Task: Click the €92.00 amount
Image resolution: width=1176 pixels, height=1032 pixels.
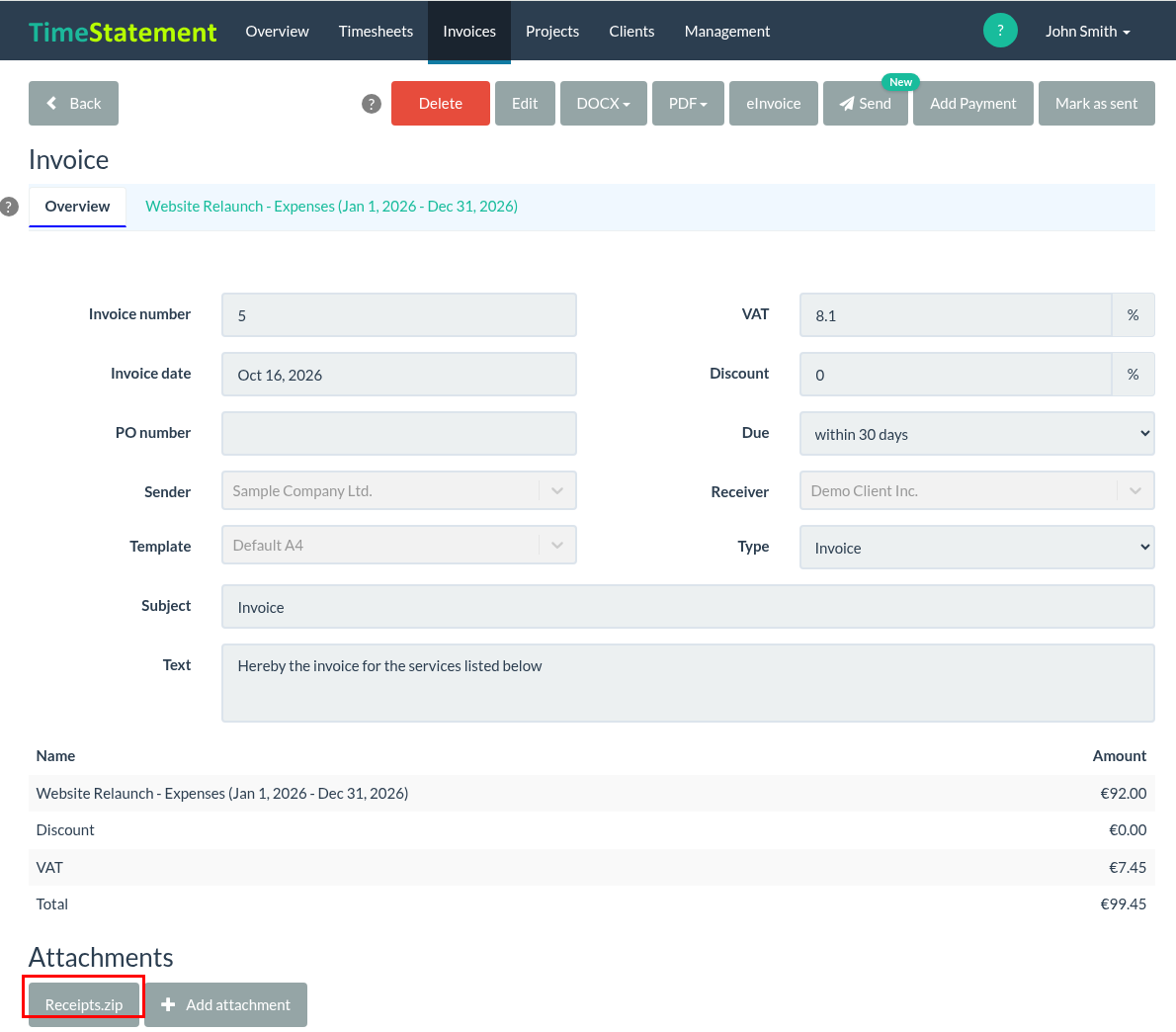Action: 1123,794
